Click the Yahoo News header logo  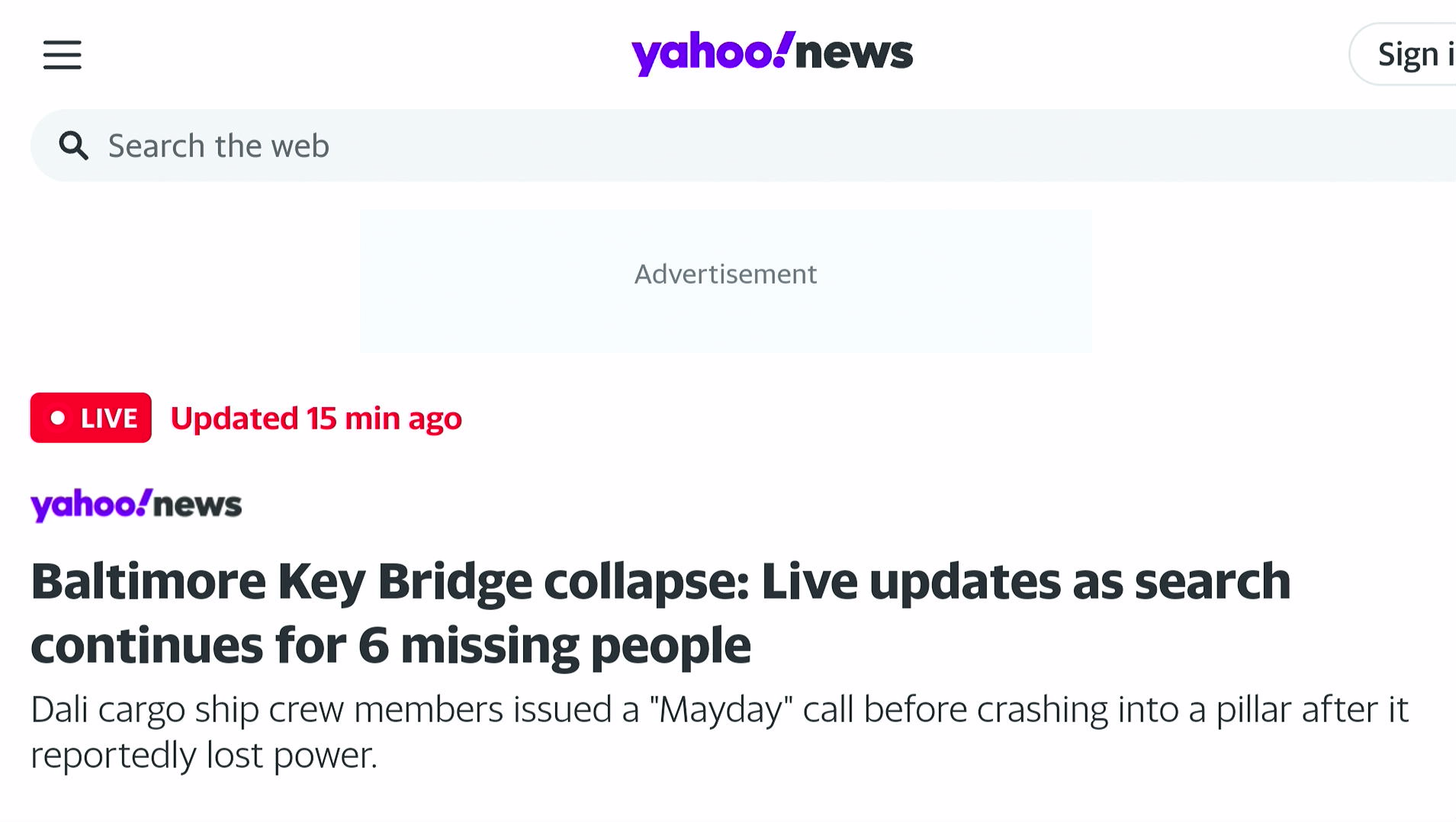tap(771, 53)
